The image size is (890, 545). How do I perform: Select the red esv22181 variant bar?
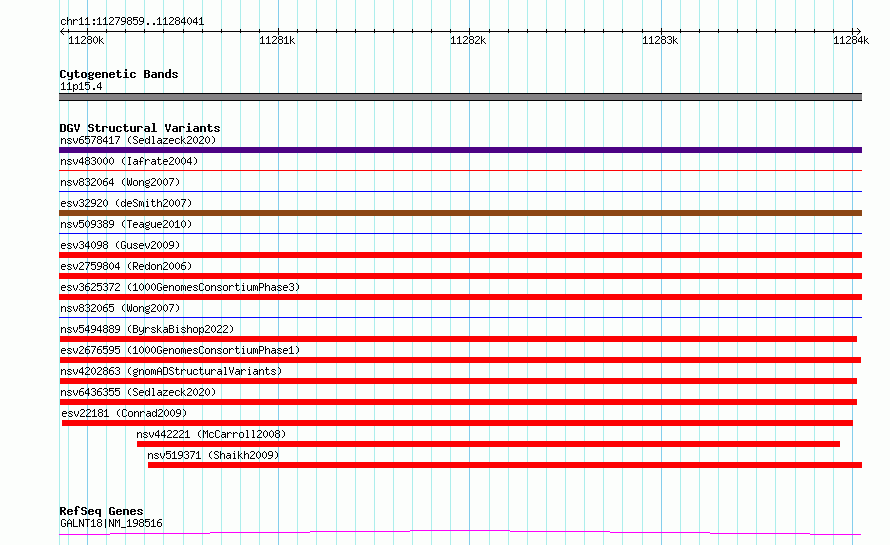click(x=457, y=423)
